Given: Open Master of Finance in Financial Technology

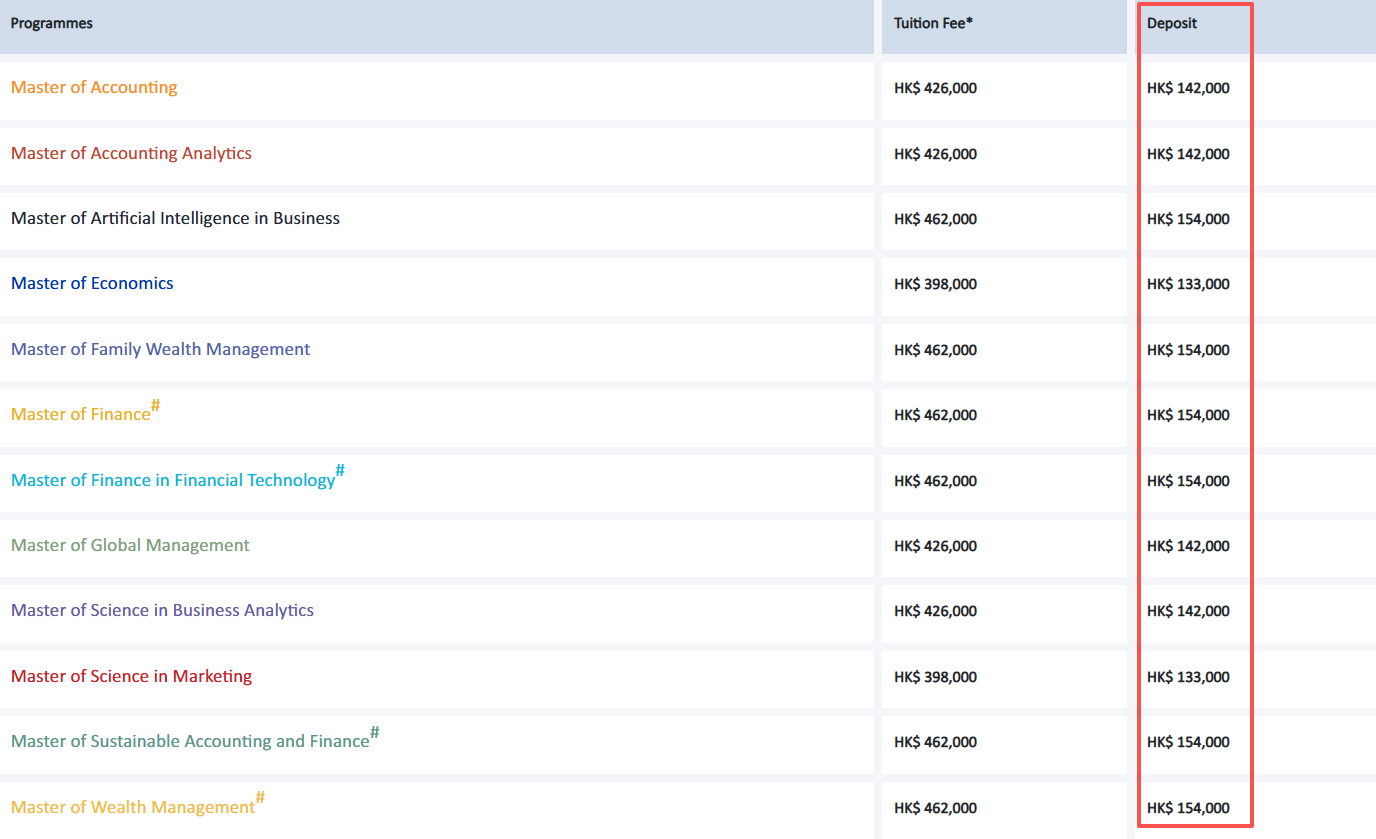Looking at the screenshot, I should point(173,481).
